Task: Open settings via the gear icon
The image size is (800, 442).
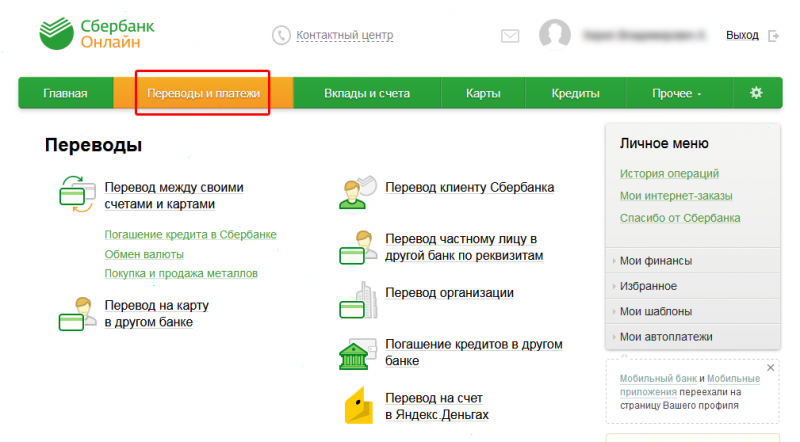Action: (756, 93)
